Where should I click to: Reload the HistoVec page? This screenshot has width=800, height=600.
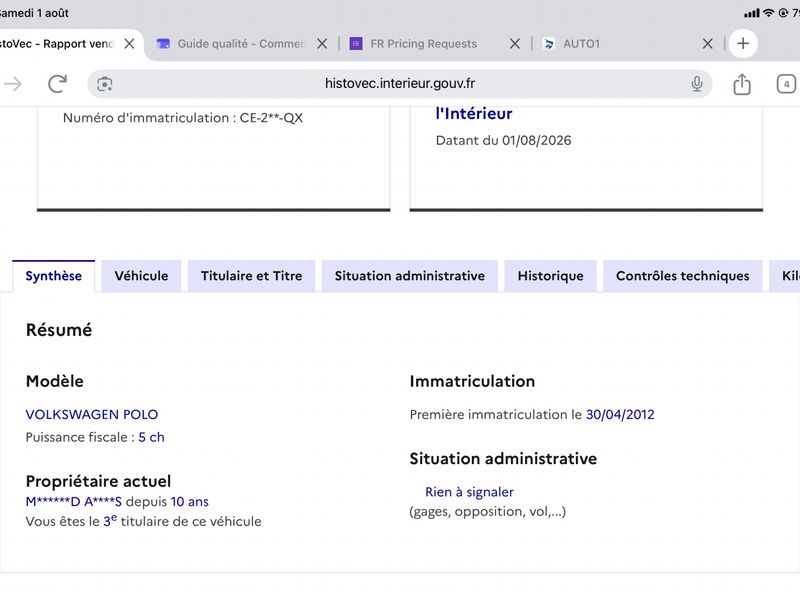58,84
